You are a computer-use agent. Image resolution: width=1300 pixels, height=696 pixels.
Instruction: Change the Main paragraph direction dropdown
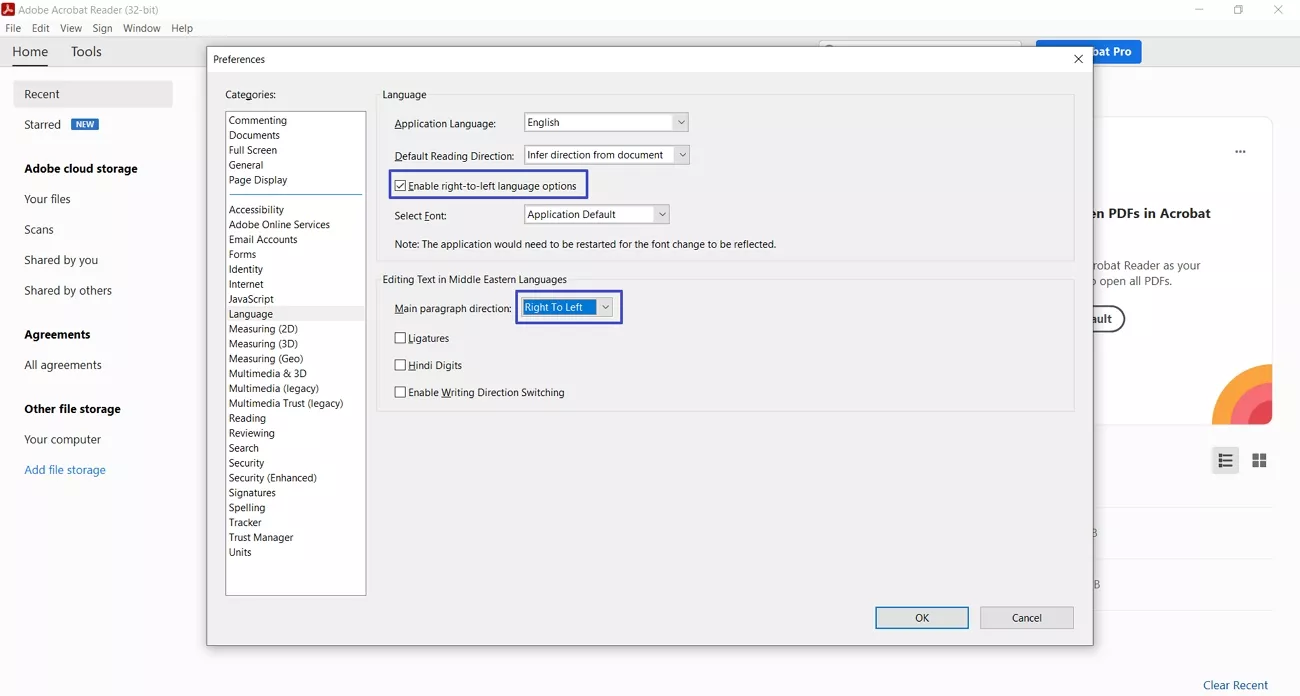(605, 307)
